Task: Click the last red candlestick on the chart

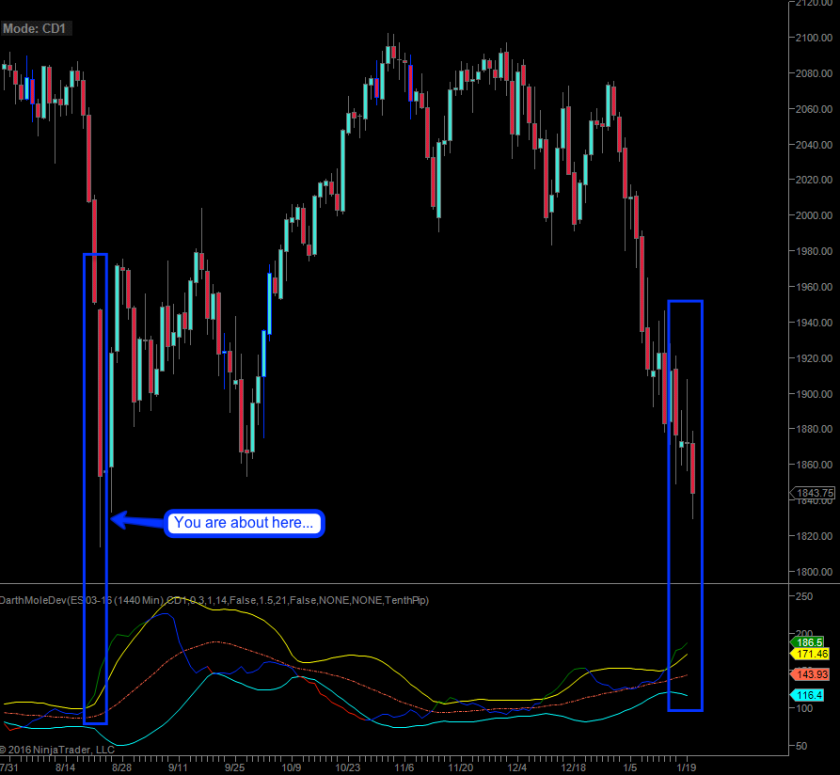Action: 694,468
